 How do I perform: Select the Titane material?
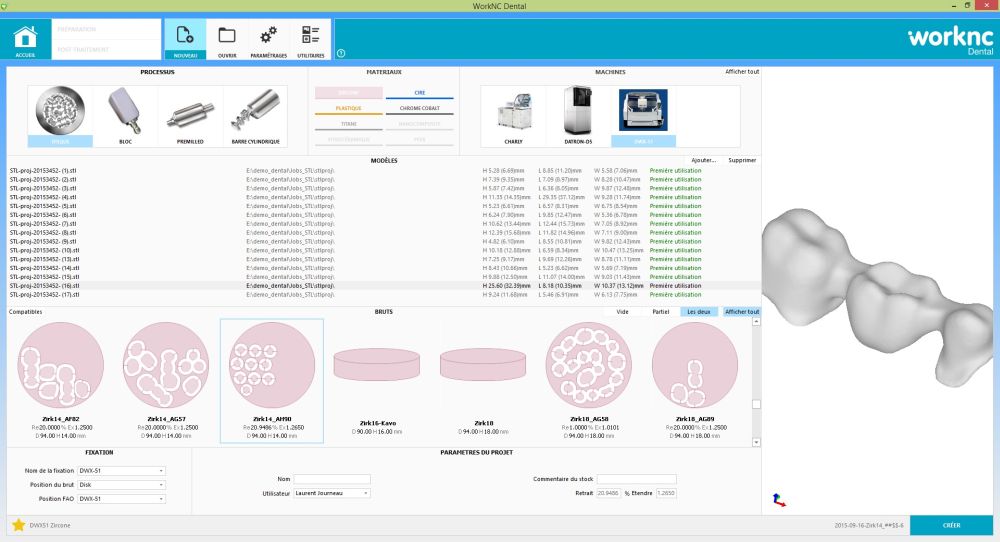tap(348, 124)
